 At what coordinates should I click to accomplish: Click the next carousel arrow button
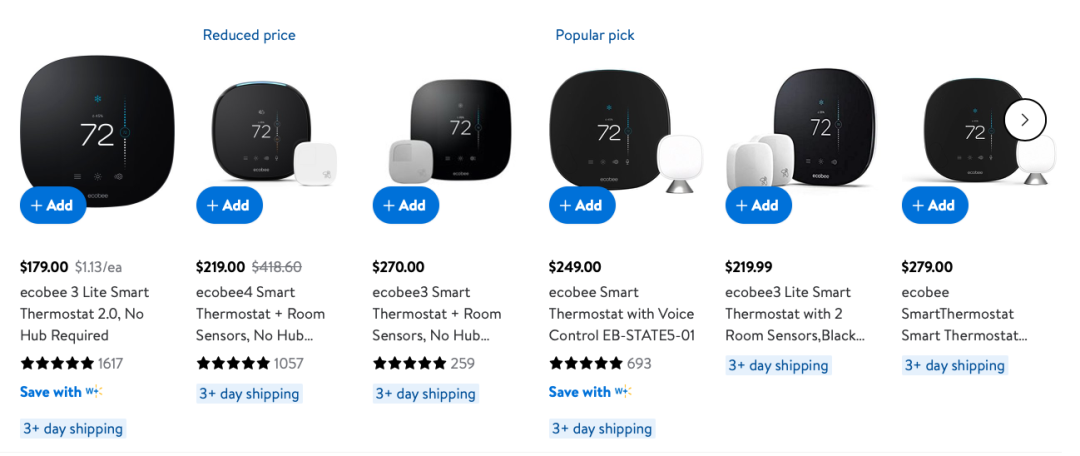click(x=1025, y=120)
